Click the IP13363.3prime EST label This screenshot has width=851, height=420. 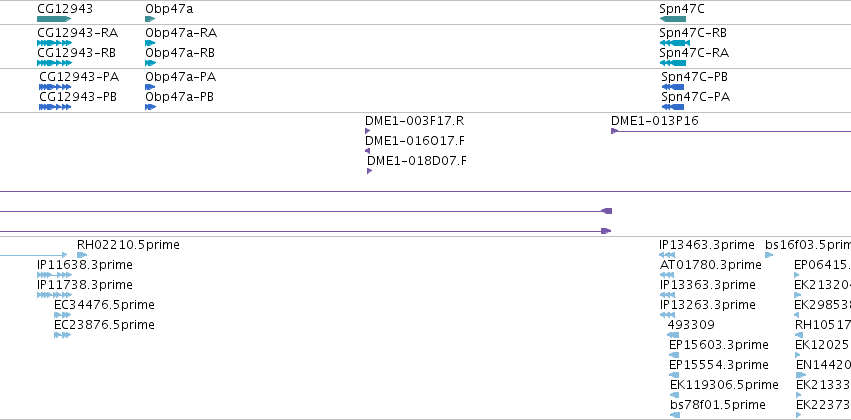tap(708, 285)
